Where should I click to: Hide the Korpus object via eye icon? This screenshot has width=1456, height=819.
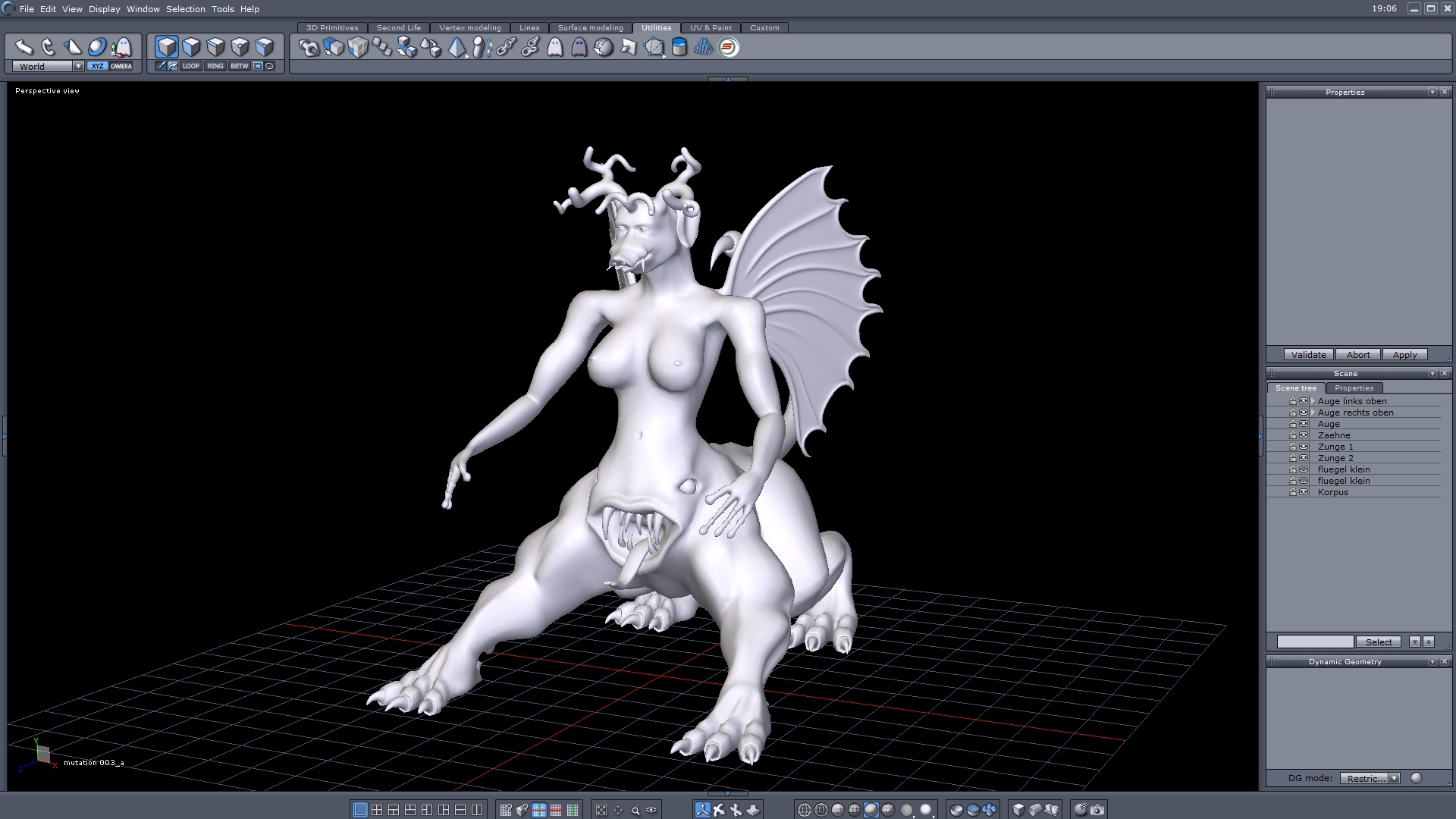(1304, 492)
